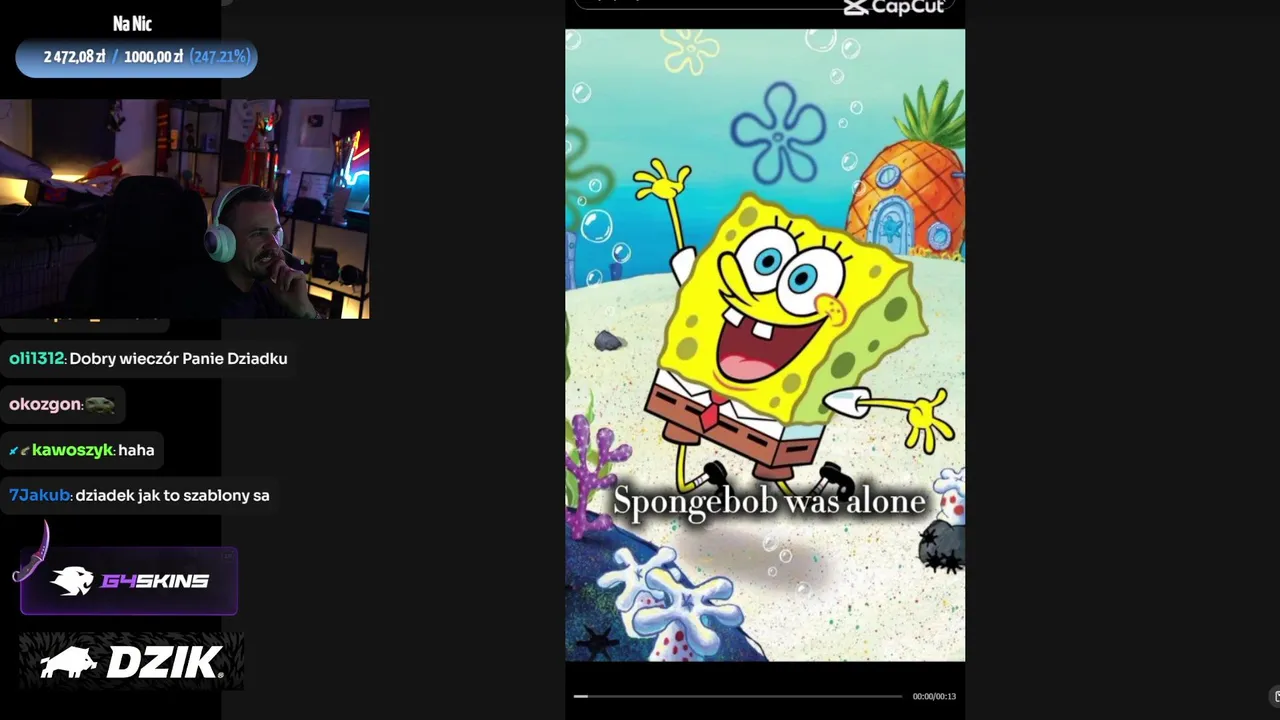Click the video playback progress bar
Screen dimensions: 1280x720
click(738, 696)
